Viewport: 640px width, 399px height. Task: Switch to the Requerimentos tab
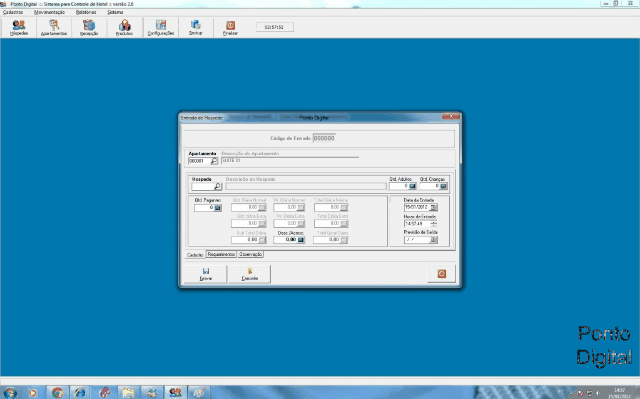[221, 254]
